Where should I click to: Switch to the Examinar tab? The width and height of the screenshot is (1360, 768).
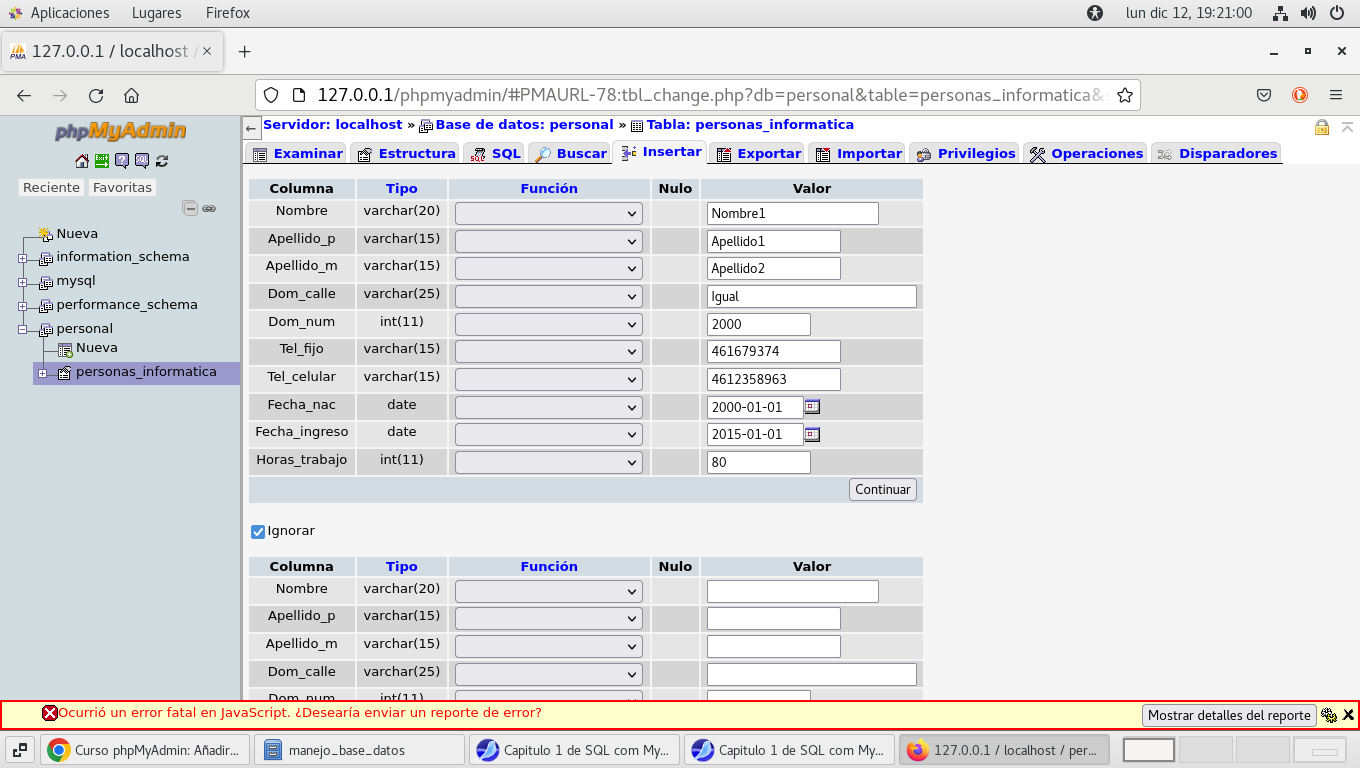coord(297,154)
